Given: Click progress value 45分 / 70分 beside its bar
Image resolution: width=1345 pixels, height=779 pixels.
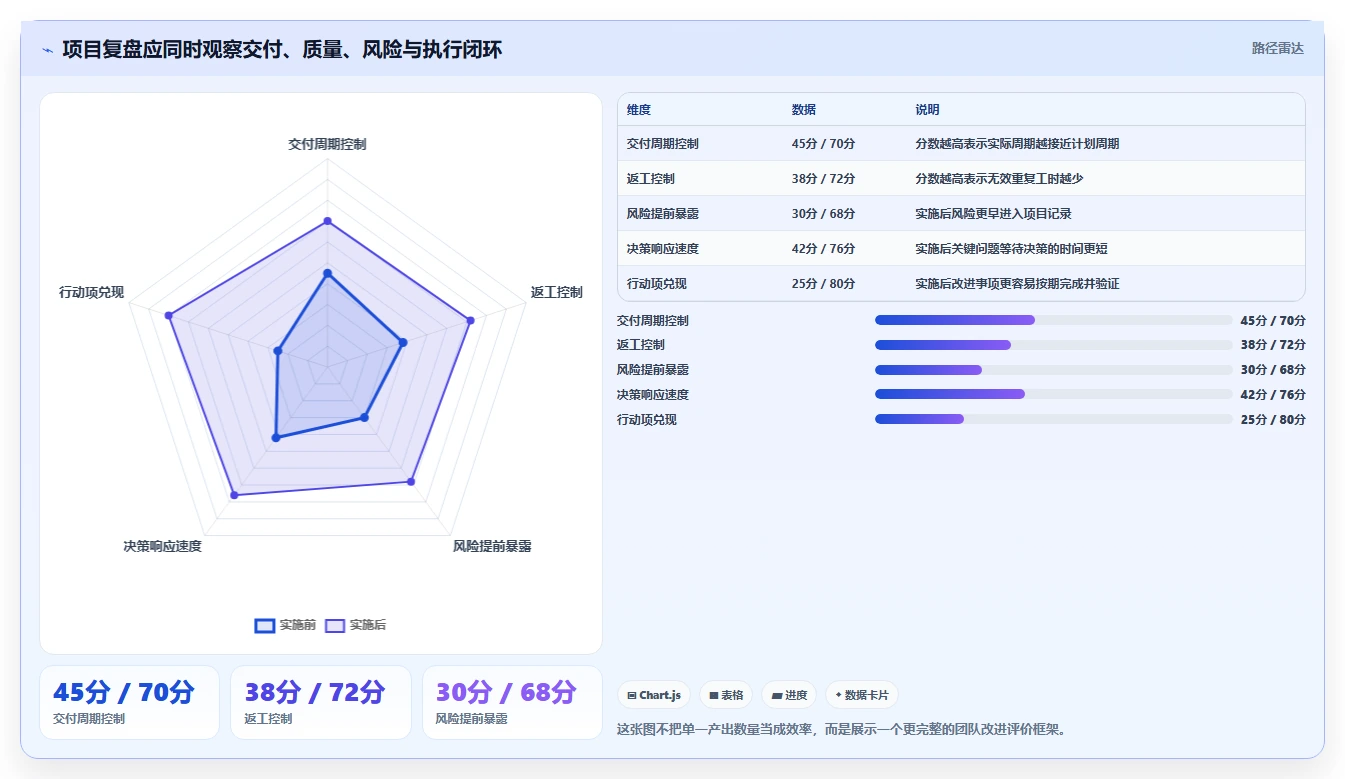Looking at the screenshot, I should click(1273, 321).
